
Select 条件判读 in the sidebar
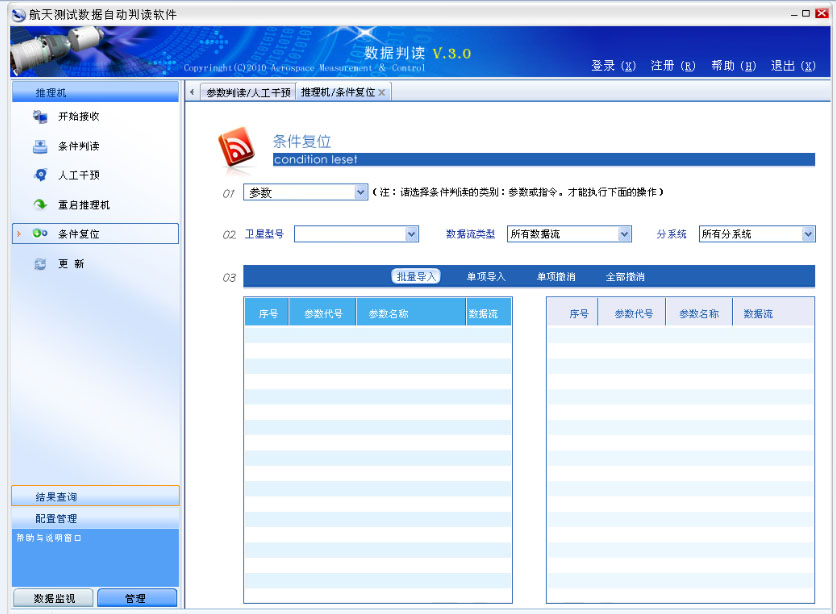78,146
